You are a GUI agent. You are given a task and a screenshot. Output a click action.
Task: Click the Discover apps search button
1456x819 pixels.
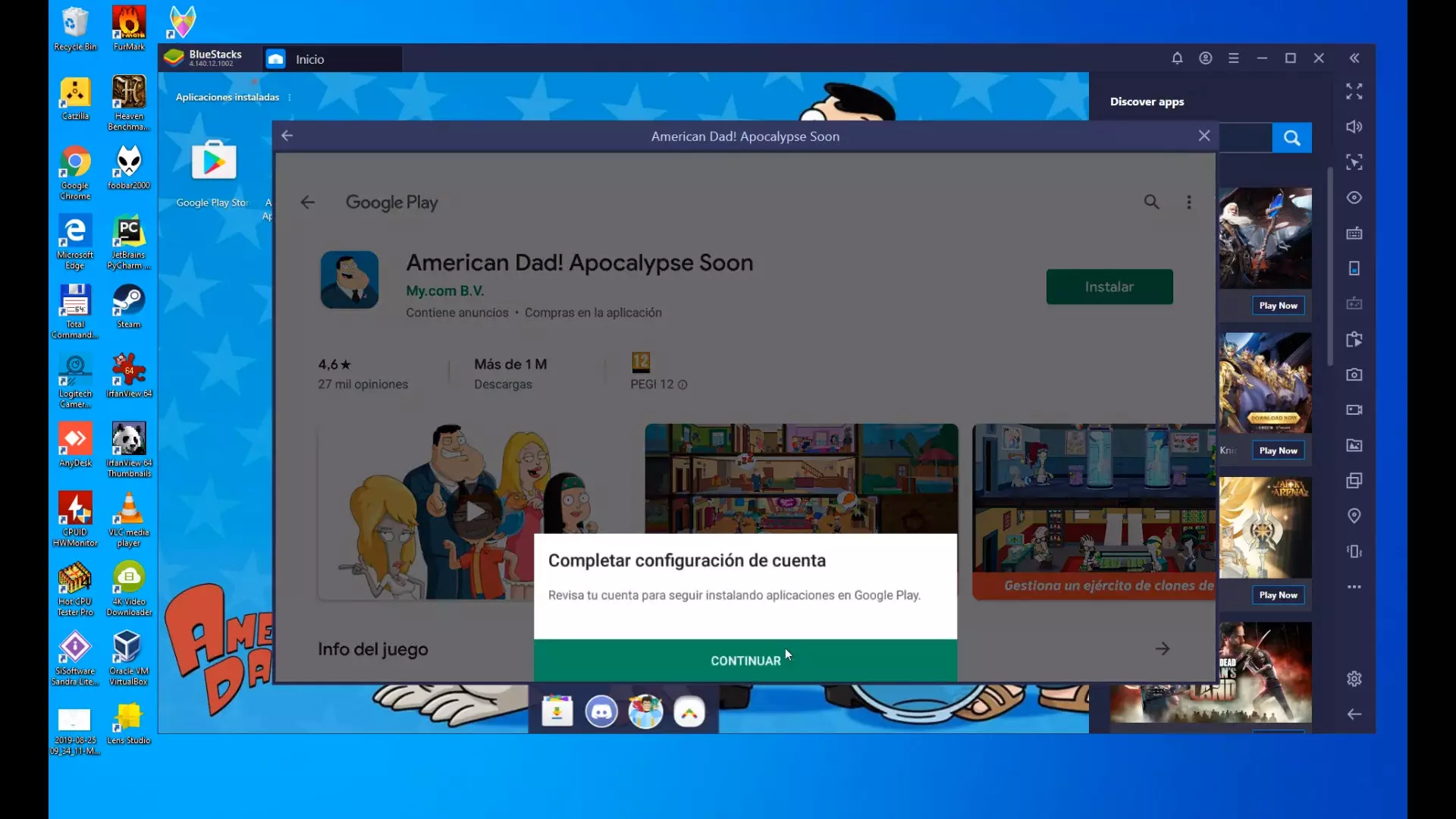click(x=1291, y=138)
